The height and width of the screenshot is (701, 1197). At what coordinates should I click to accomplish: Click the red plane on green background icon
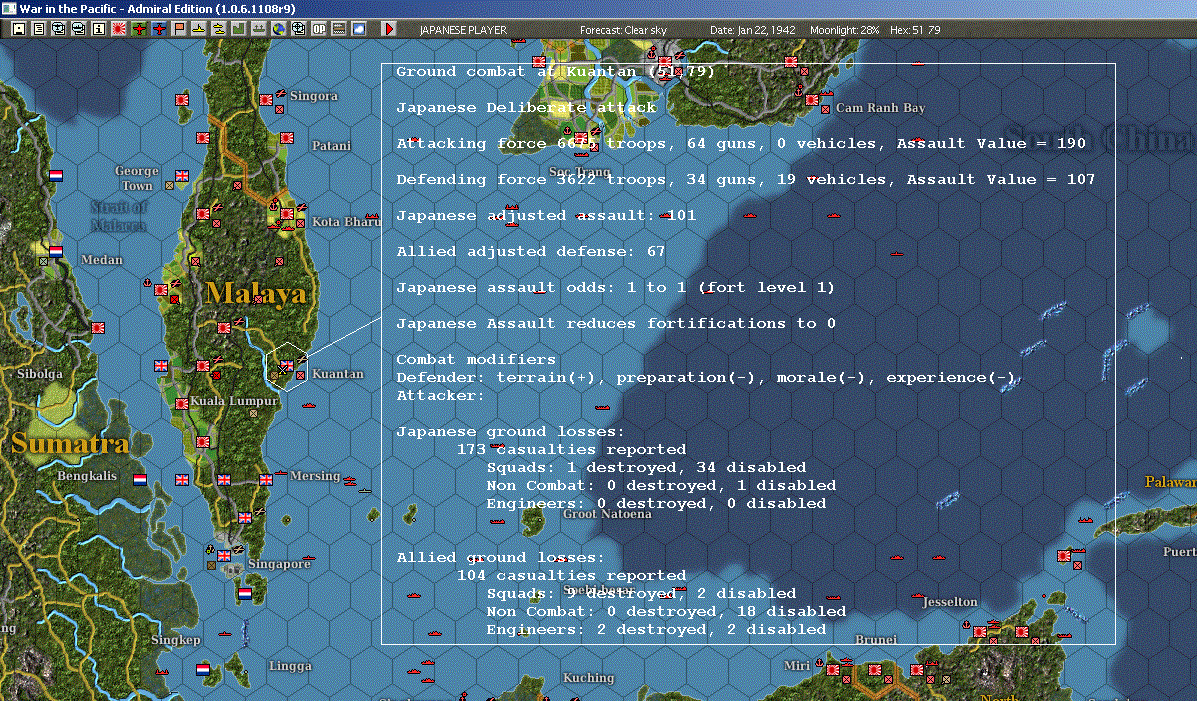tap(139, 29)
